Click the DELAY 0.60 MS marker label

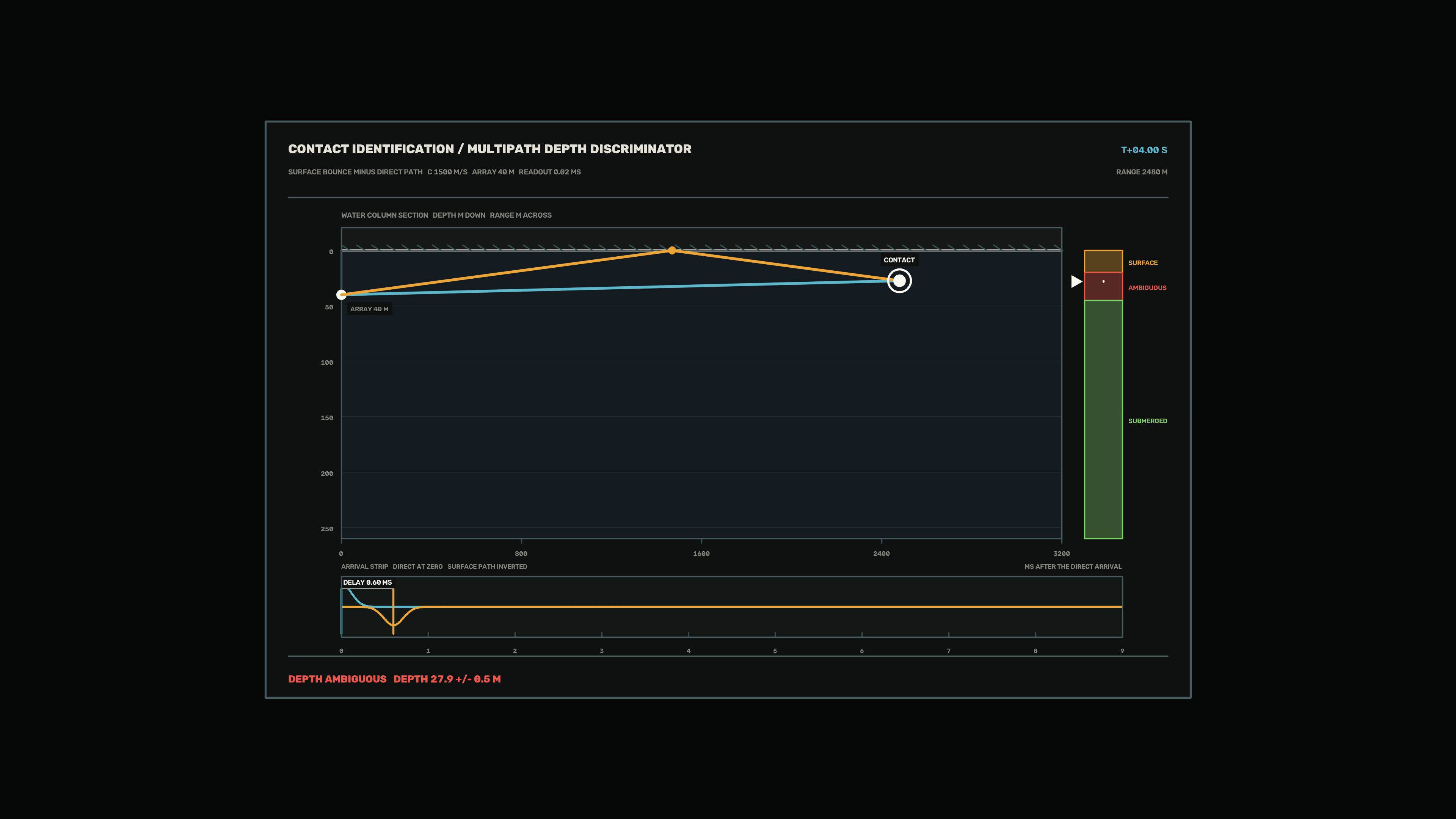[367, 582]
